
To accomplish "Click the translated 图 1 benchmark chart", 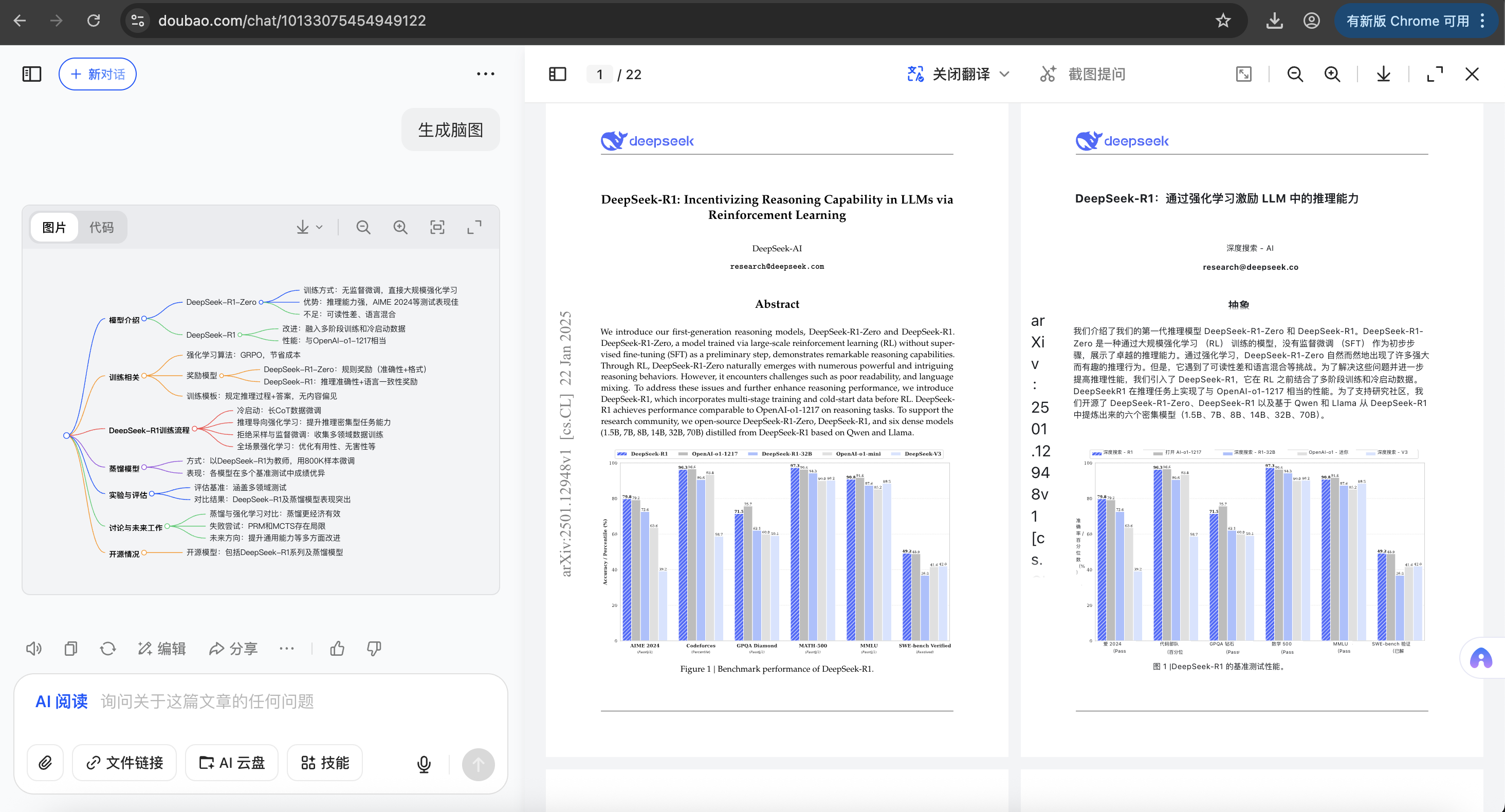I will click(1250, 551).
